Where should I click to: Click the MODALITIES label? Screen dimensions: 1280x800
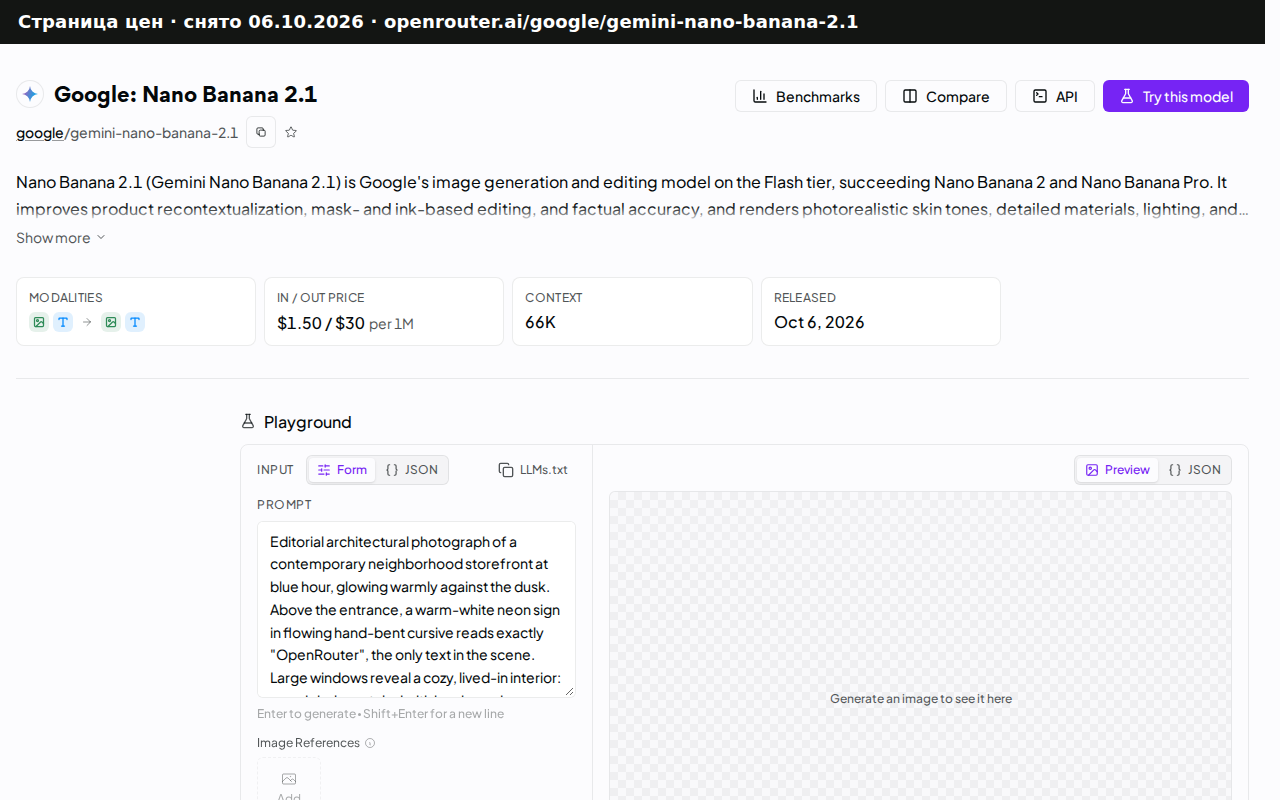[66, 298]
